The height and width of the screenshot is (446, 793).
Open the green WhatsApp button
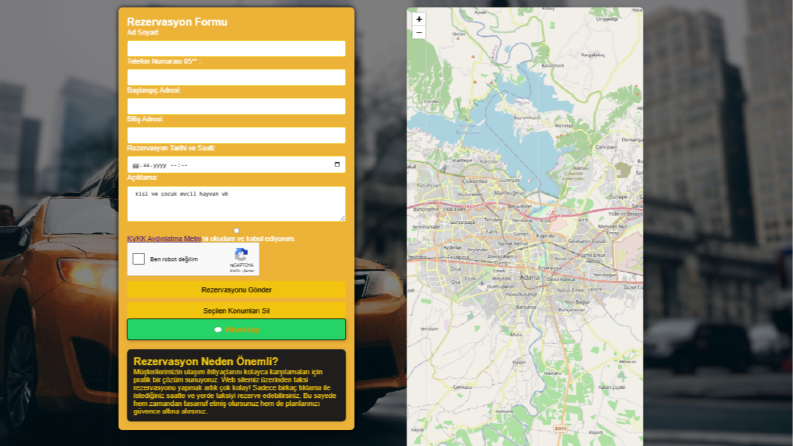[236, 329]
